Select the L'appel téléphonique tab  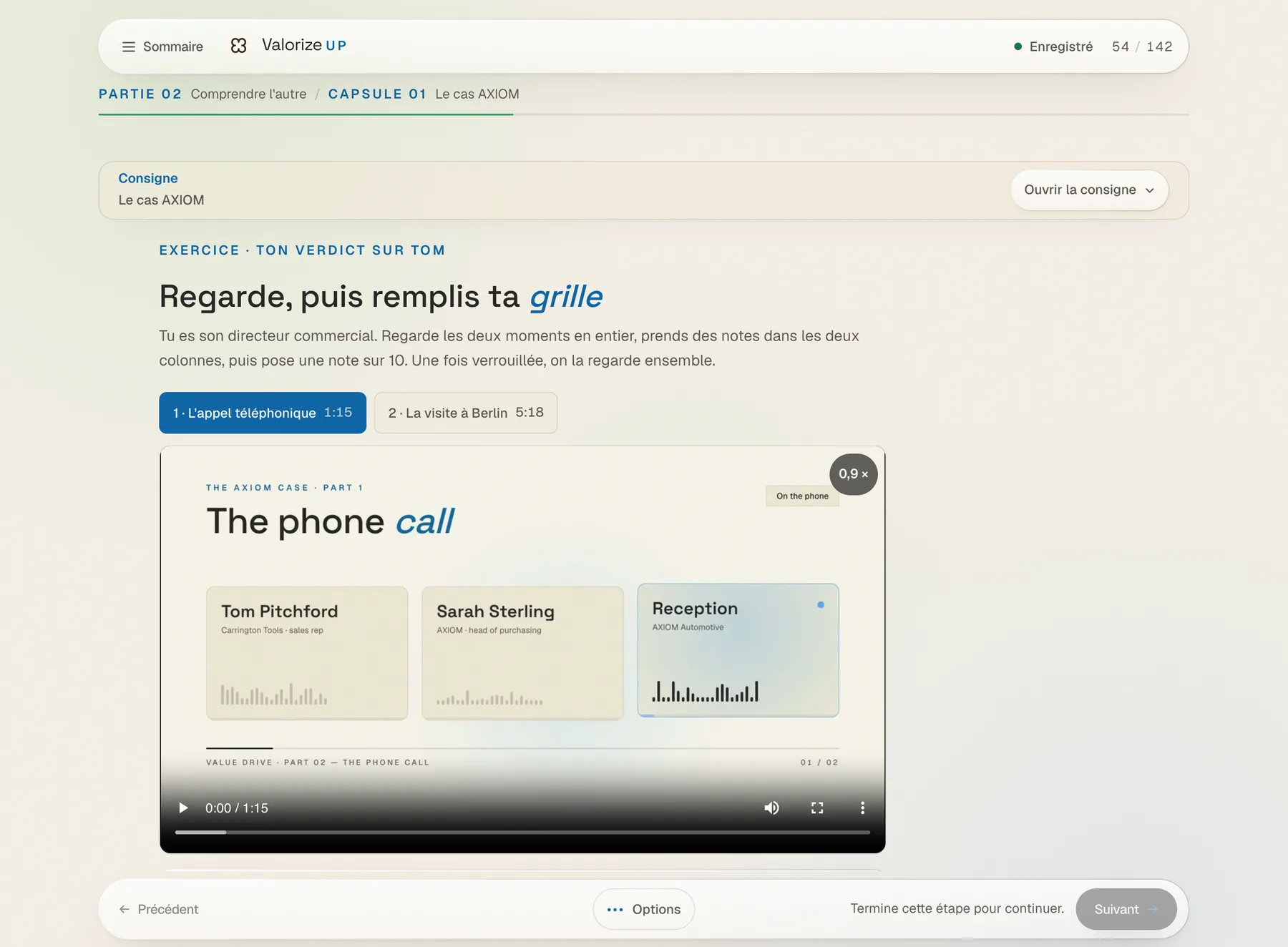click(x=263, y=413)
